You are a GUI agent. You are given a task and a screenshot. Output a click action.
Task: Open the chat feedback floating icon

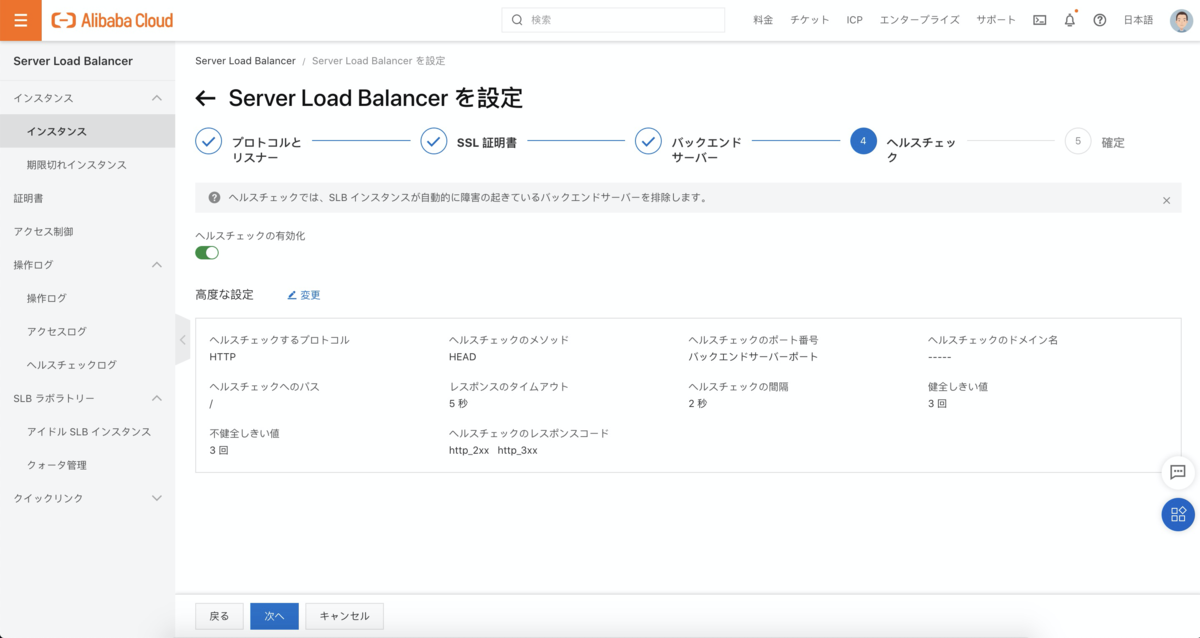[x=1178, y=472]
